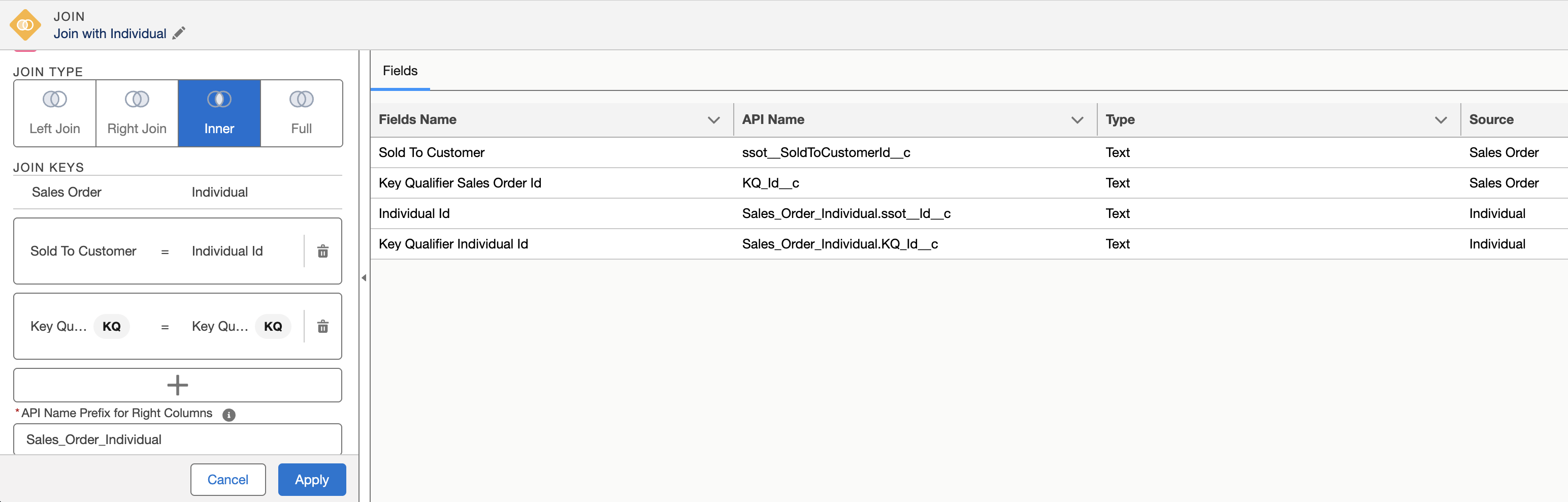This screenshot has width=1568, height=502.
Task: Switch to the Fields tab
Action: click(x=399, y=71)
